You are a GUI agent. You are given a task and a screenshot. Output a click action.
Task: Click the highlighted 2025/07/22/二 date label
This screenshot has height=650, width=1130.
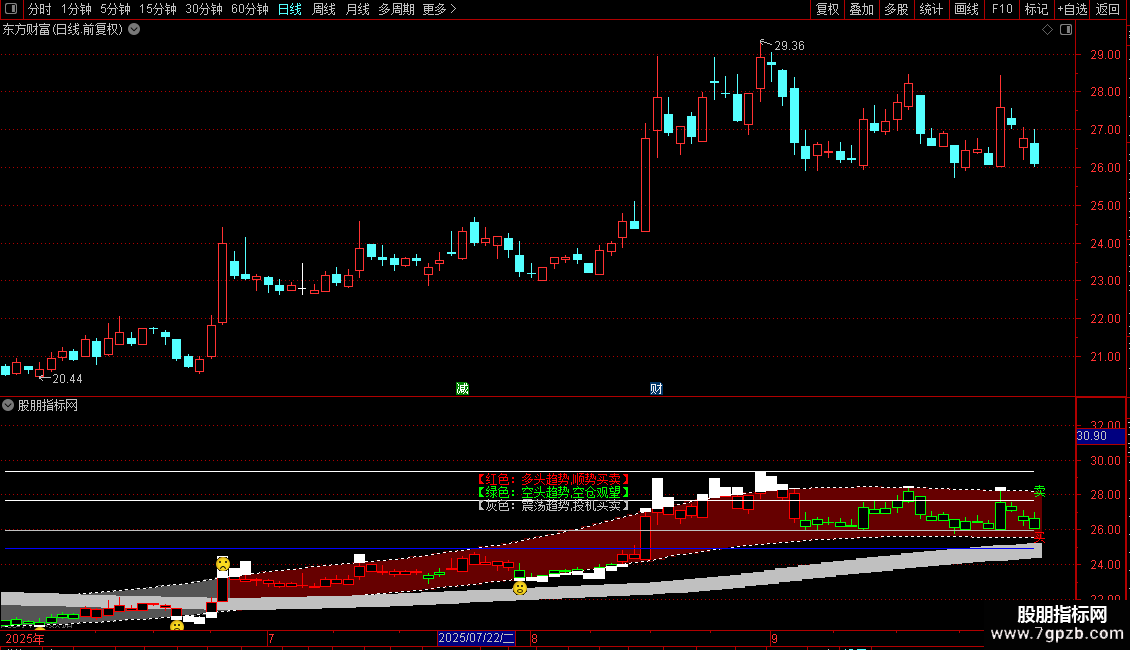click(x=476, y=638)
